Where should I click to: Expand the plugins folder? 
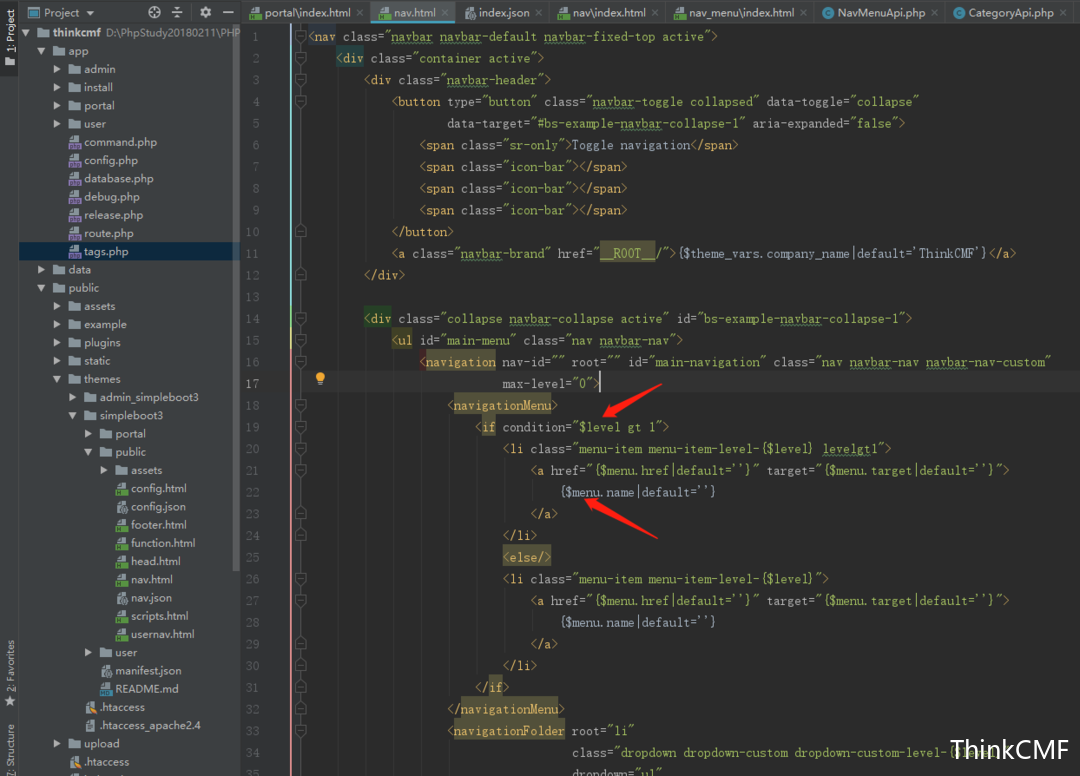[x=57, y=342]
